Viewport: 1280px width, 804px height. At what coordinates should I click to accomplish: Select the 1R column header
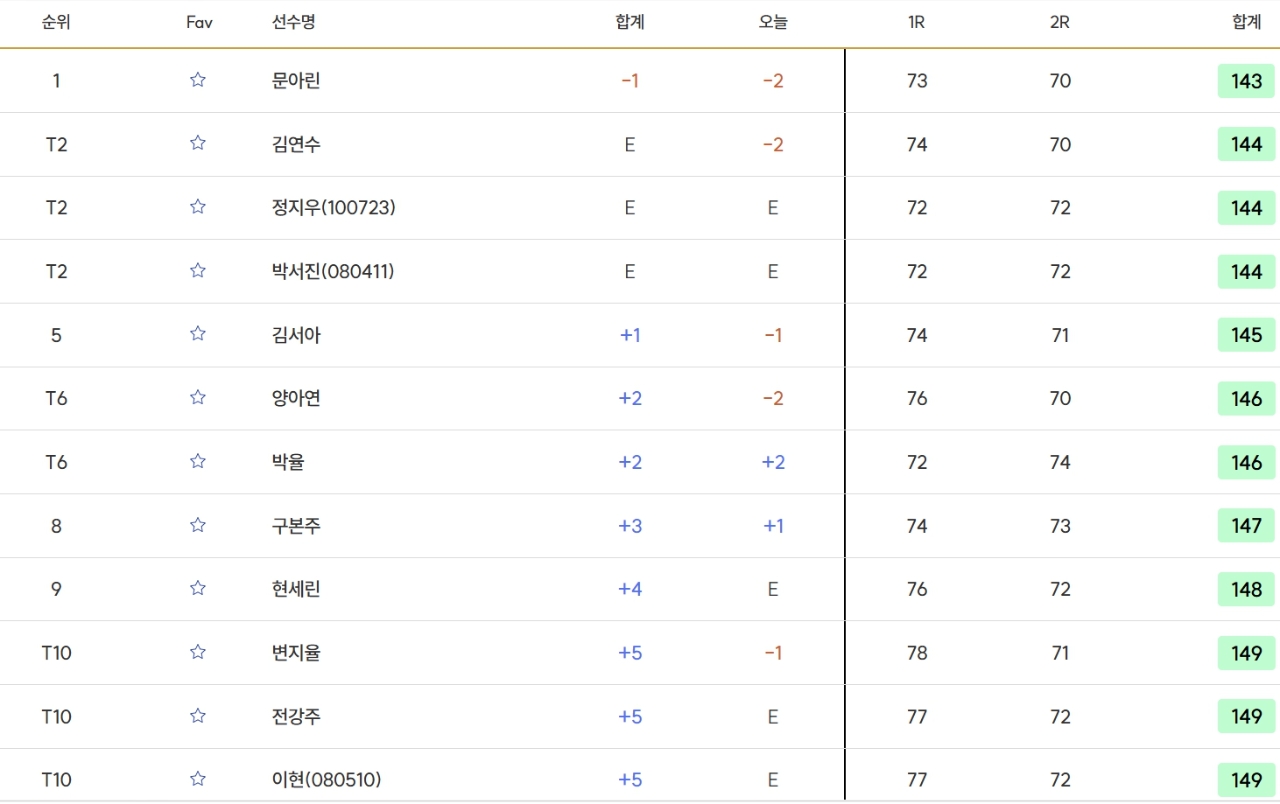coord(916,23)
